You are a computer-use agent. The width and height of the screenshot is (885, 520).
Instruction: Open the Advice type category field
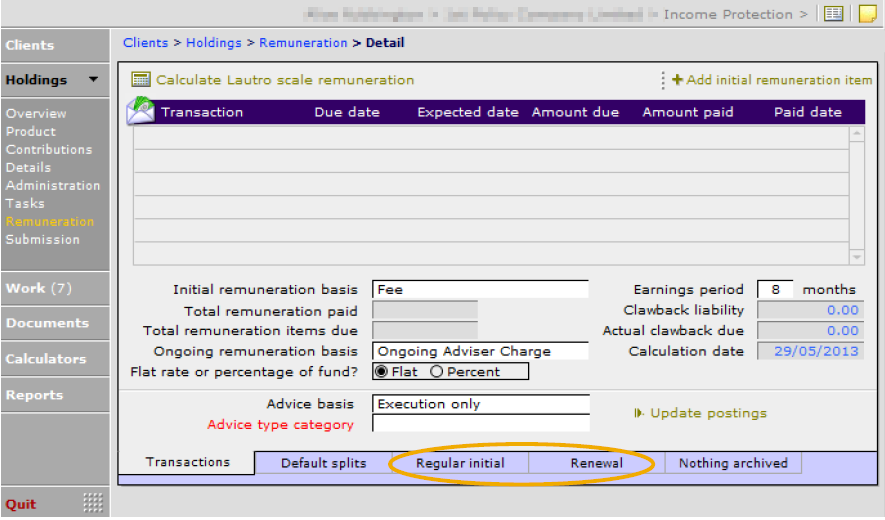[x=481, y=423]
